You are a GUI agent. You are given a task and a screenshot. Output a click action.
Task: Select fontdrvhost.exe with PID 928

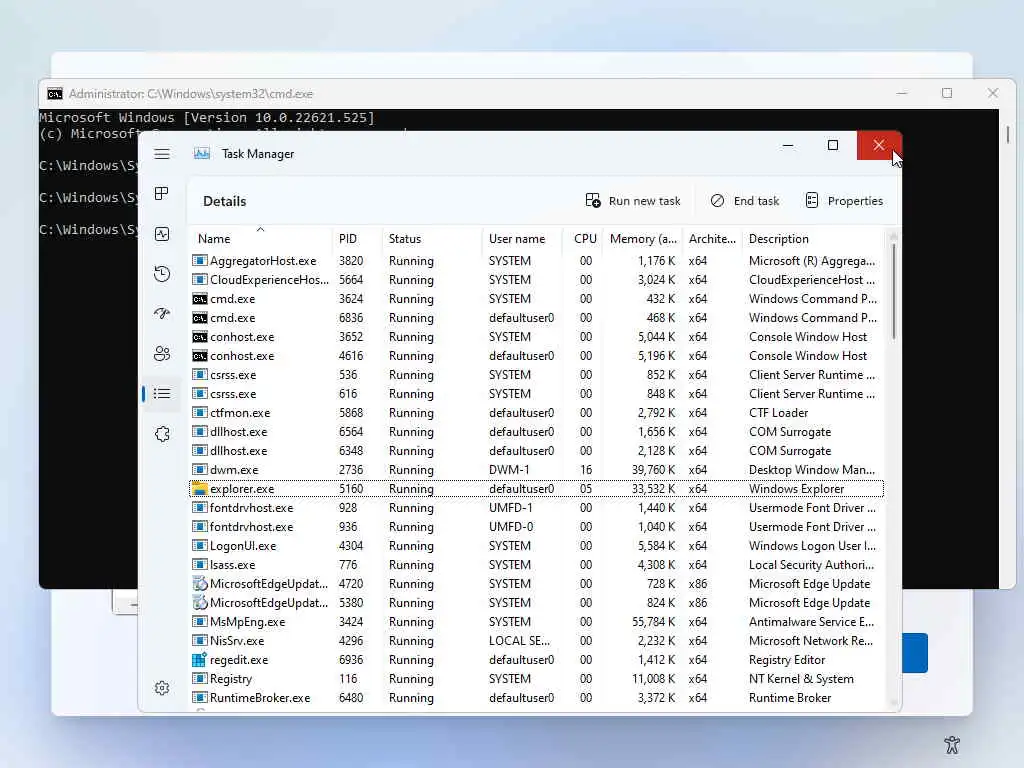pos(537,507)
